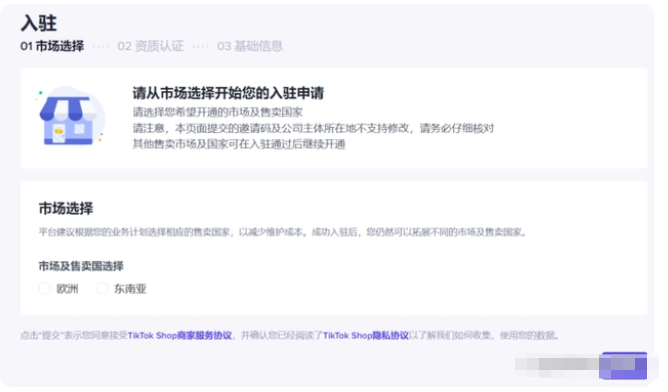Click the blurred gray button beside submit
The image size is (668, 392).
click(x=556, y=365)
